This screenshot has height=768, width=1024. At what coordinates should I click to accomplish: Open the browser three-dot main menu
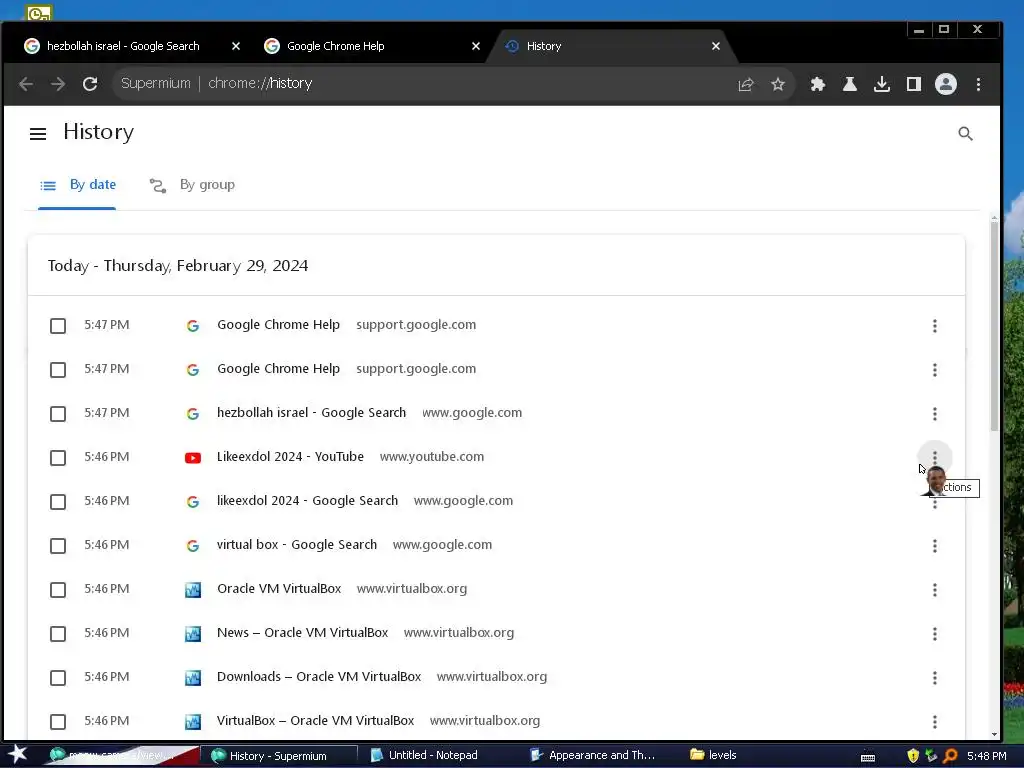coord(978,84)
